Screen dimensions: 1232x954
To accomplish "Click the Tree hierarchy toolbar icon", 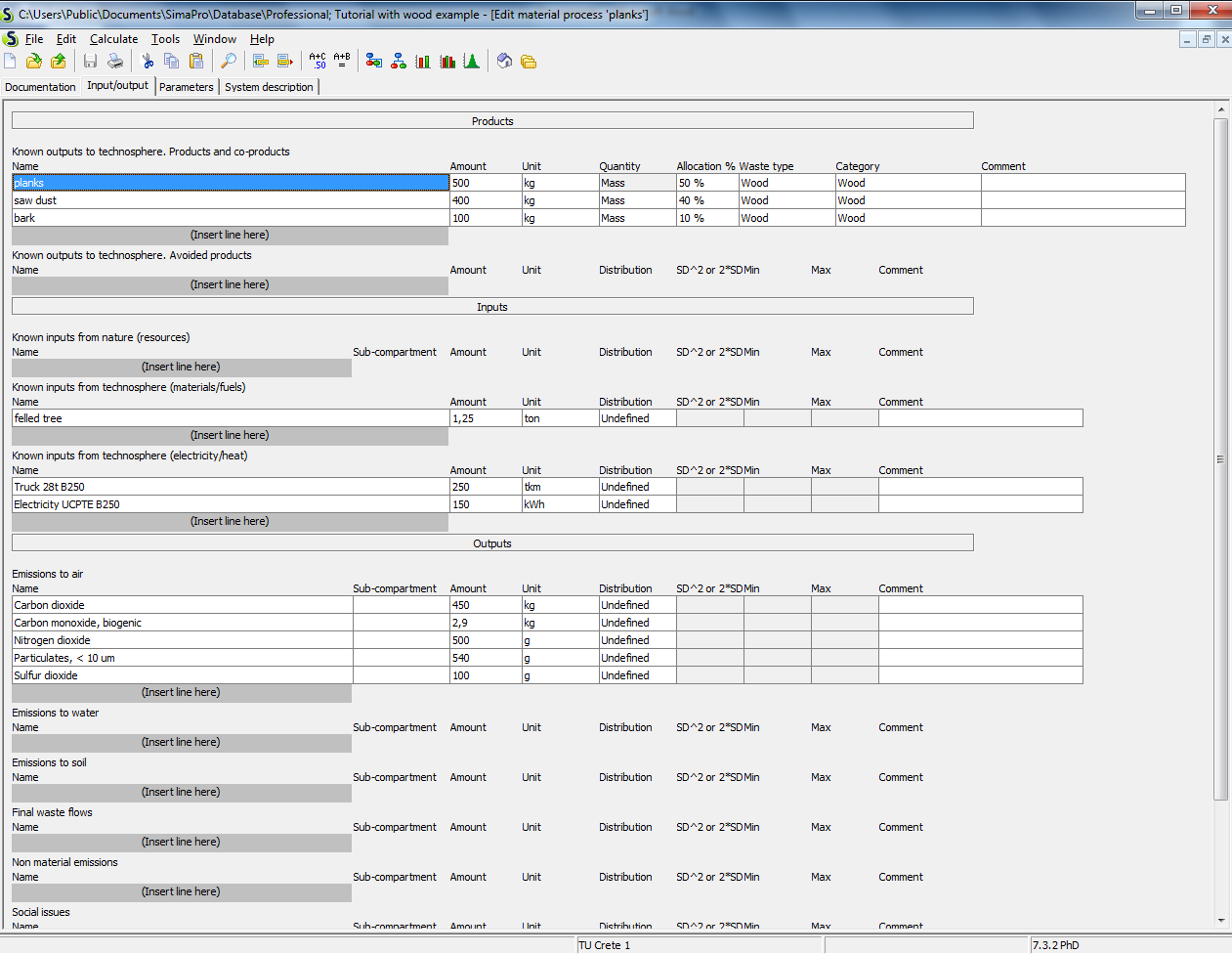I will [399, 62].
